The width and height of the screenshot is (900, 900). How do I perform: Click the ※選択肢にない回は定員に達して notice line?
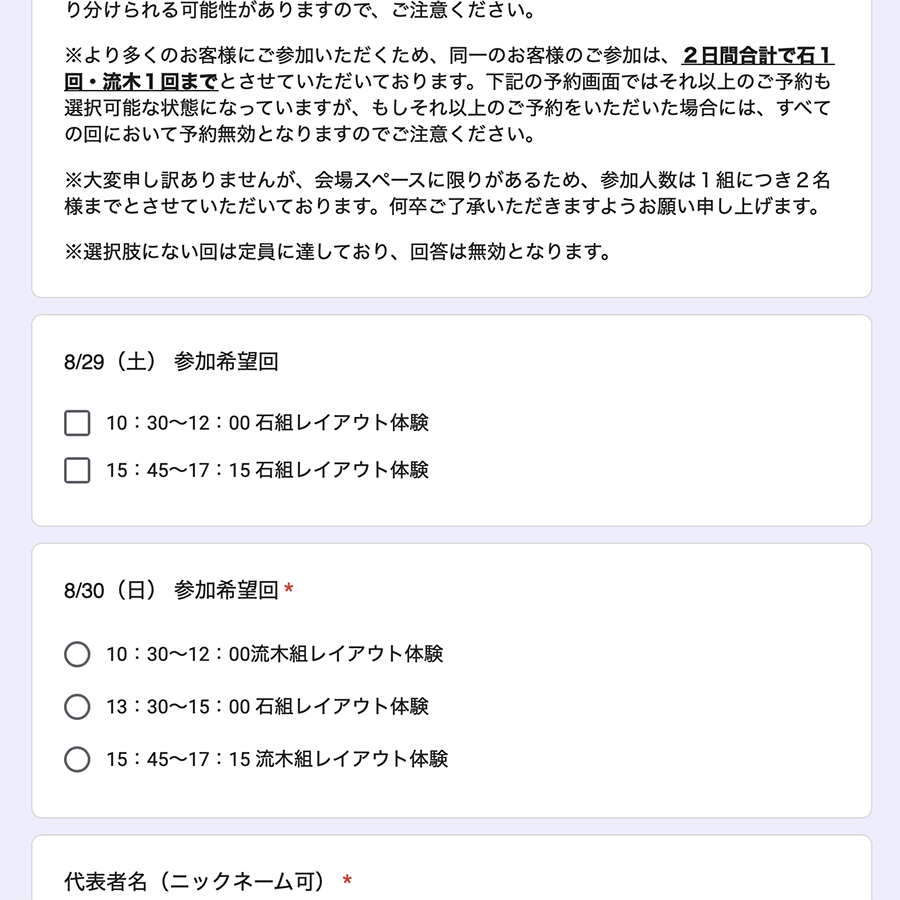point(338,251)
